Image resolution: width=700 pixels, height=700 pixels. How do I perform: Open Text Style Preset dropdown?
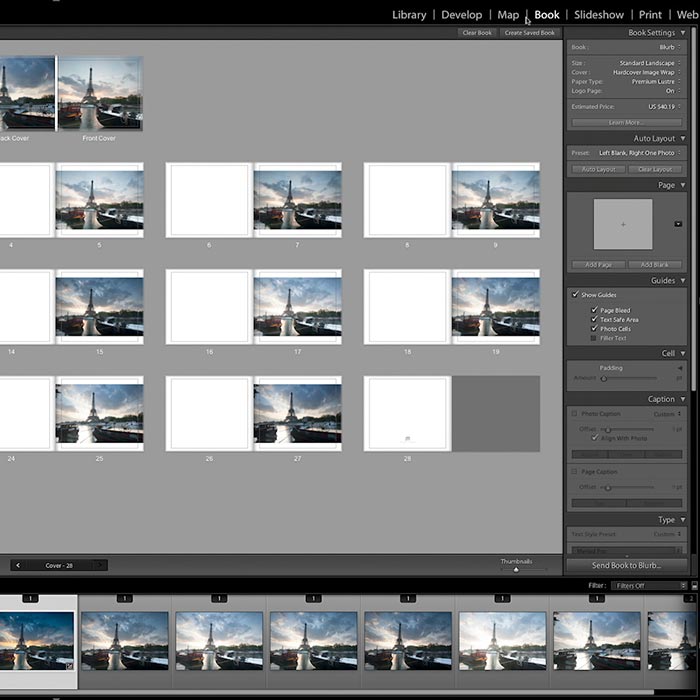pyautogui.click(x=667, y=534)
